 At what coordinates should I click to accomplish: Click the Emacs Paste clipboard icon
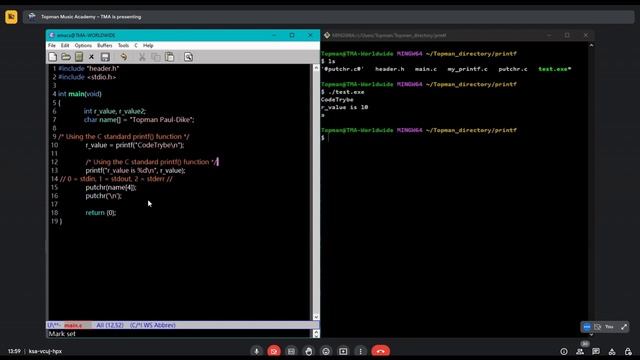(169, 57)
